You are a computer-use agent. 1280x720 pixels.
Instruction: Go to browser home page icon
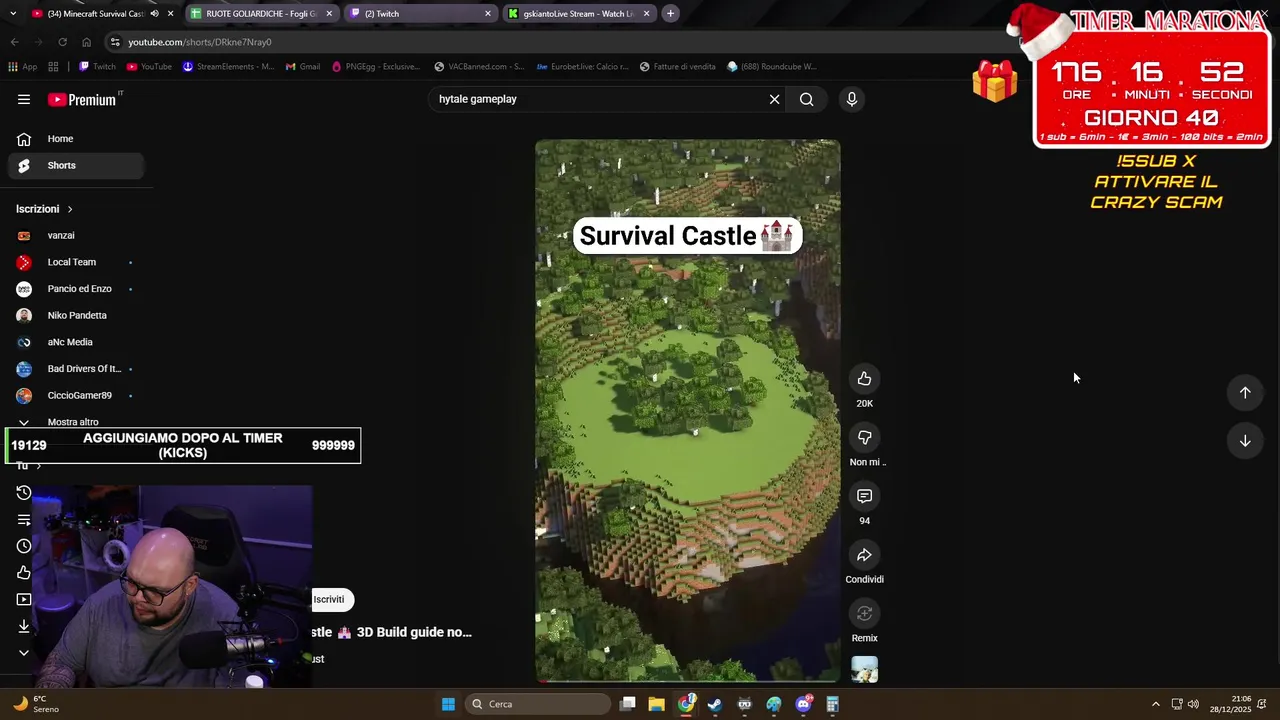[86, 42]
